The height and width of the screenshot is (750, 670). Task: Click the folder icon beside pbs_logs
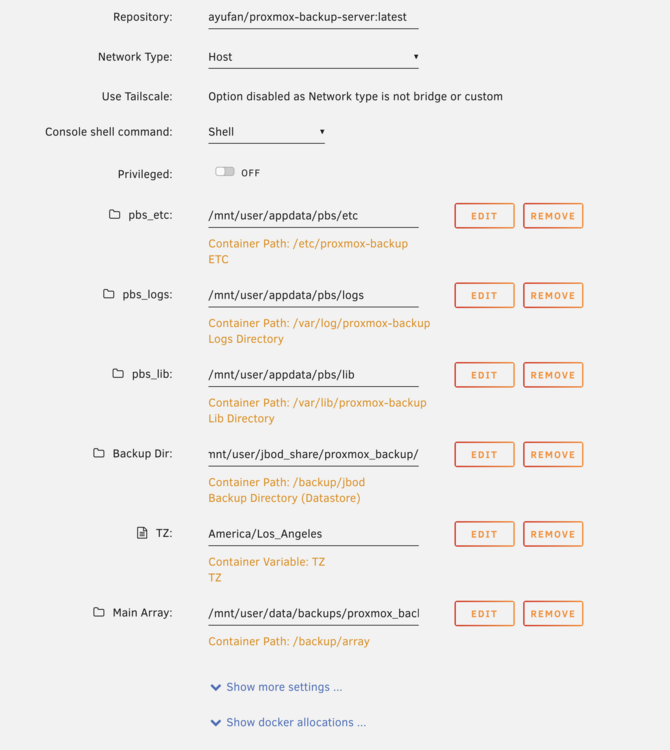(x=109, y=294)
